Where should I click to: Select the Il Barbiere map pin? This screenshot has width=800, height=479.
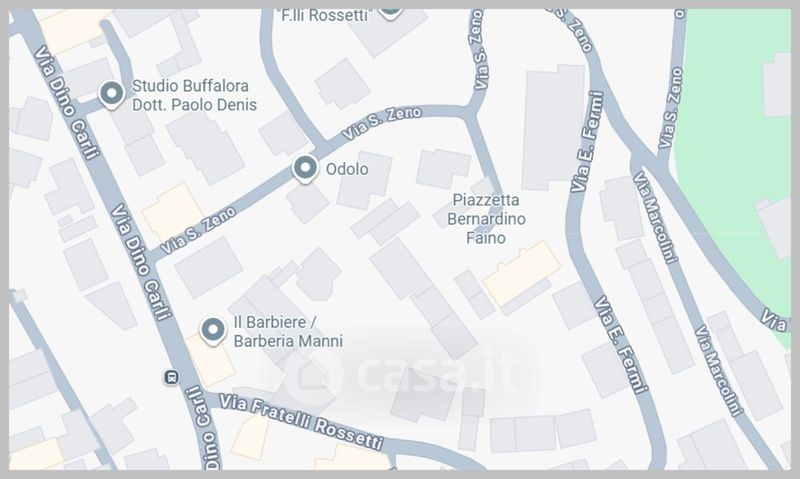(x=213, y=331)
